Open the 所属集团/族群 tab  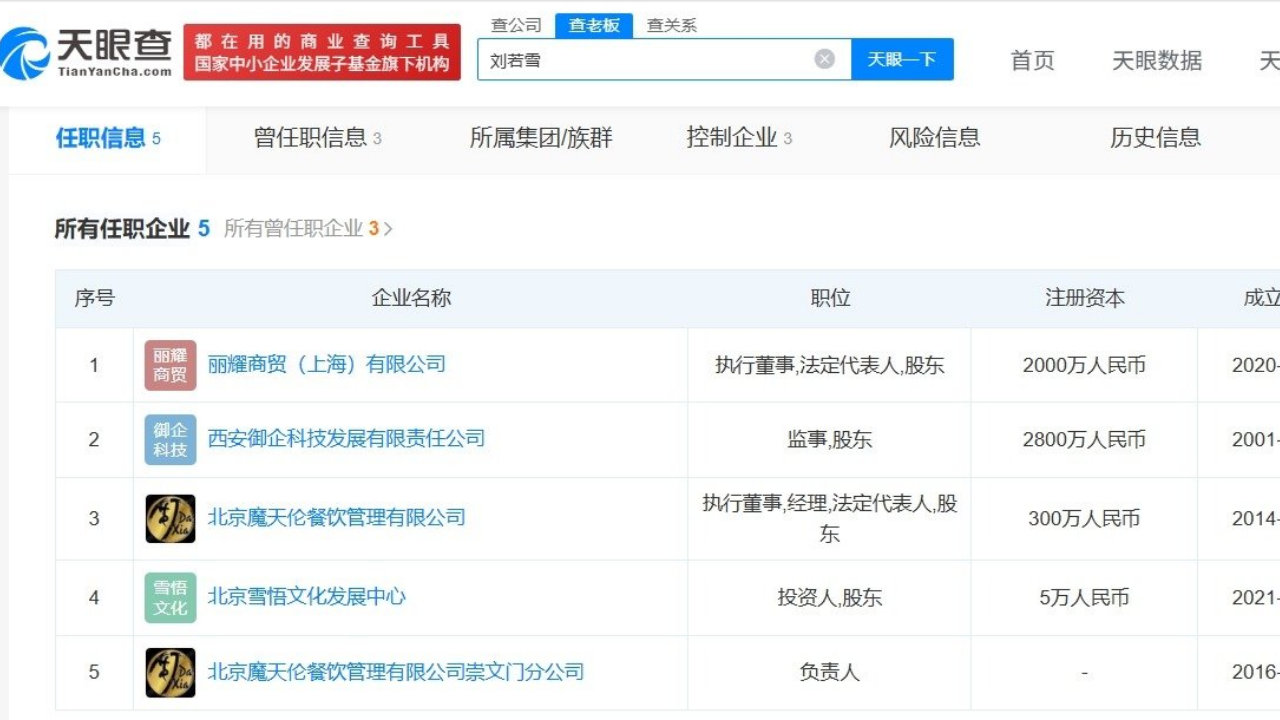coord(541,138)
